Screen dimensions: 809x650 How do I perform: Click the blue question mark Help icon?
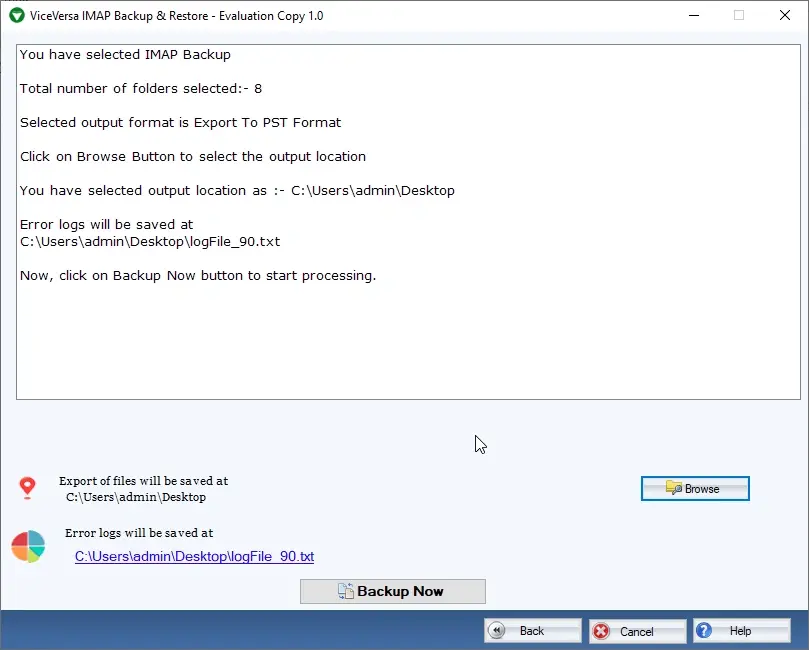pyautogui.click(x=704, y=630)
